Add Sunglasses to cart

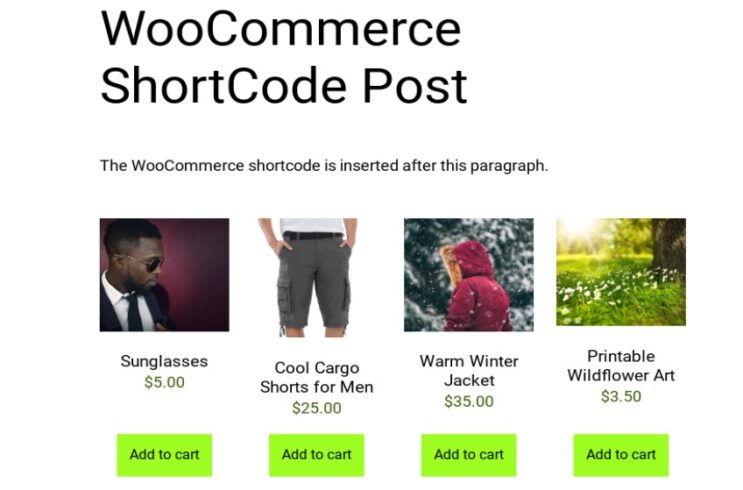pyautogui.click(x=164, y=455)
